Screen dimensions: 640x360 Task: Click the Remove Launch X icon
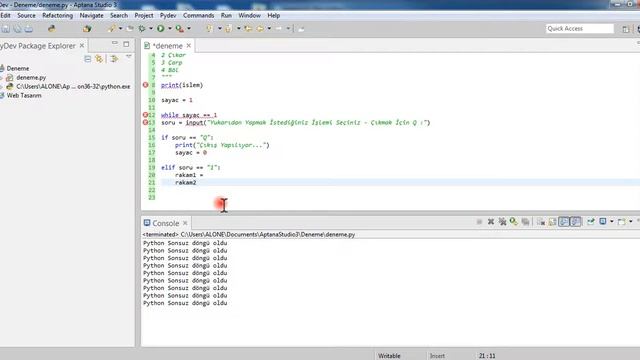[491, 222]
